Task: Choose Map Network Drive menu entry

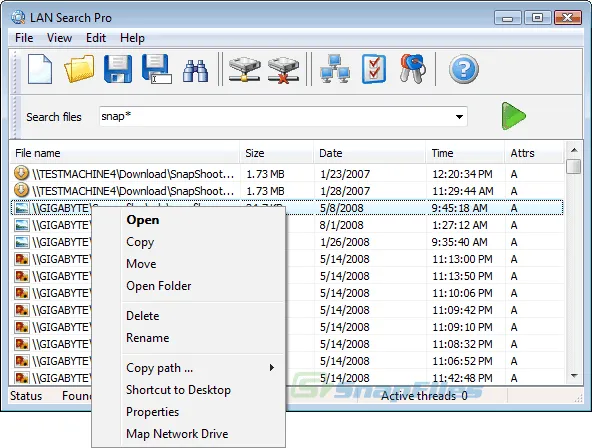Action: (x=177, y=434)
